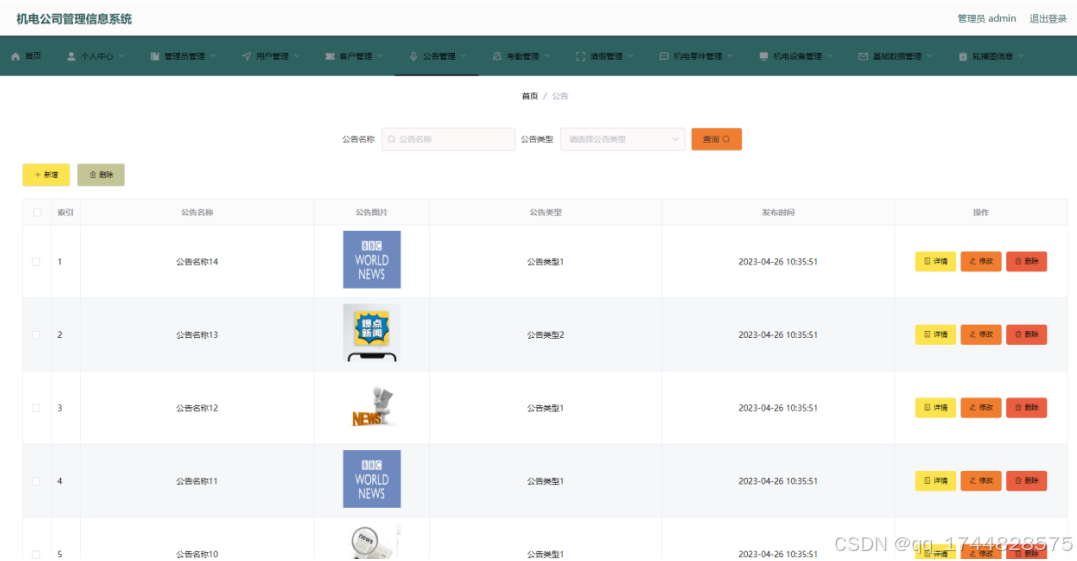Open the 公告类型 select dropdown

click(x=622, y=139)
